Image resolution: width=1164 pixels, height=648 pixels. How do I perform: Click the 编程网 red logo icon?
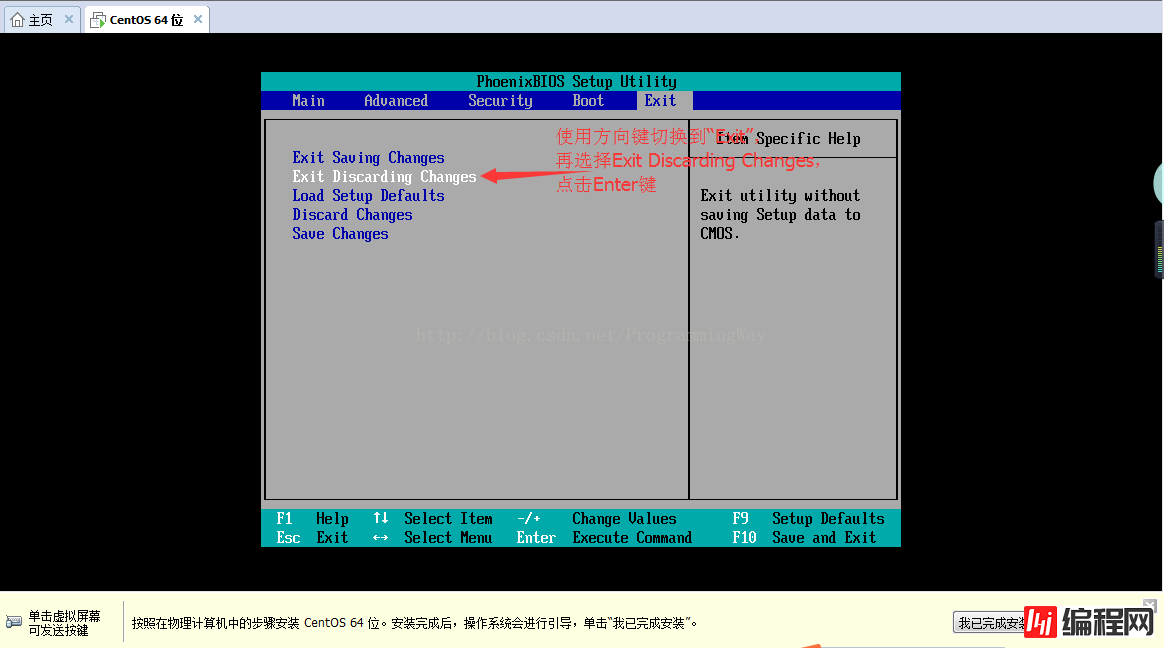click(1043, 622)
